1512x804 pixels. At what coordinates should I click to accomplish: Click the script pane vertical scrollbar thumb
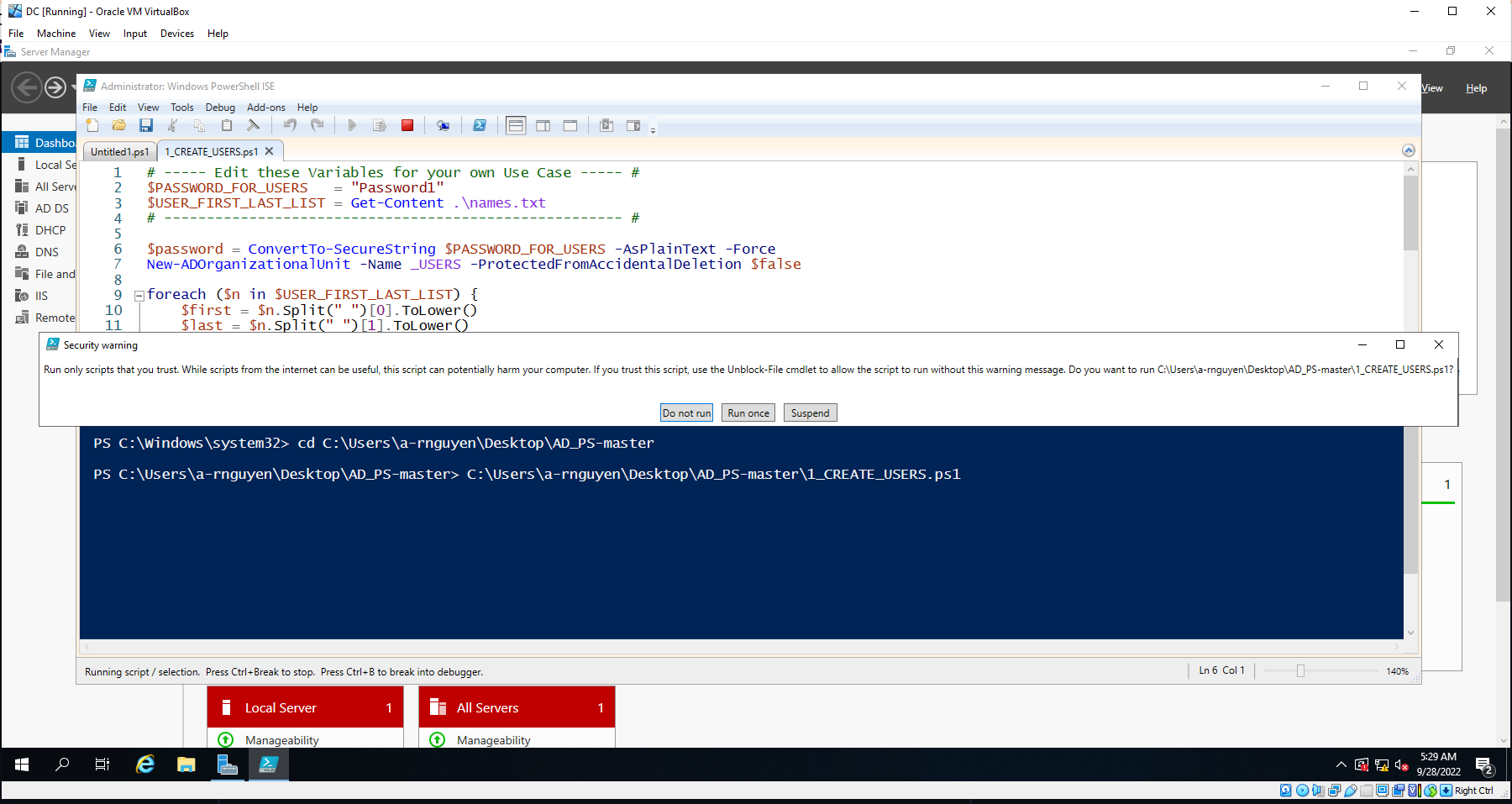pos(1410,213)
